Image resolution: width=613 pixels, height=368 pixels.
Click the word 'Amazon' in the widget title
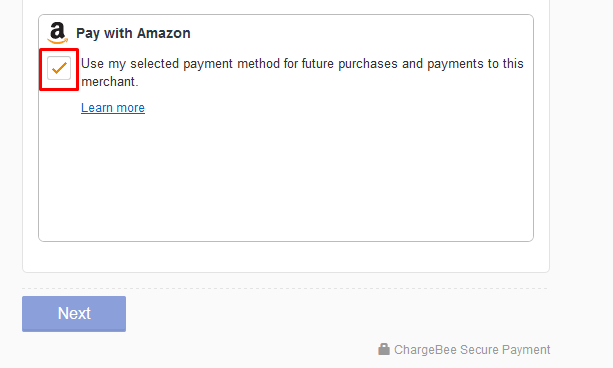(163, 33)
